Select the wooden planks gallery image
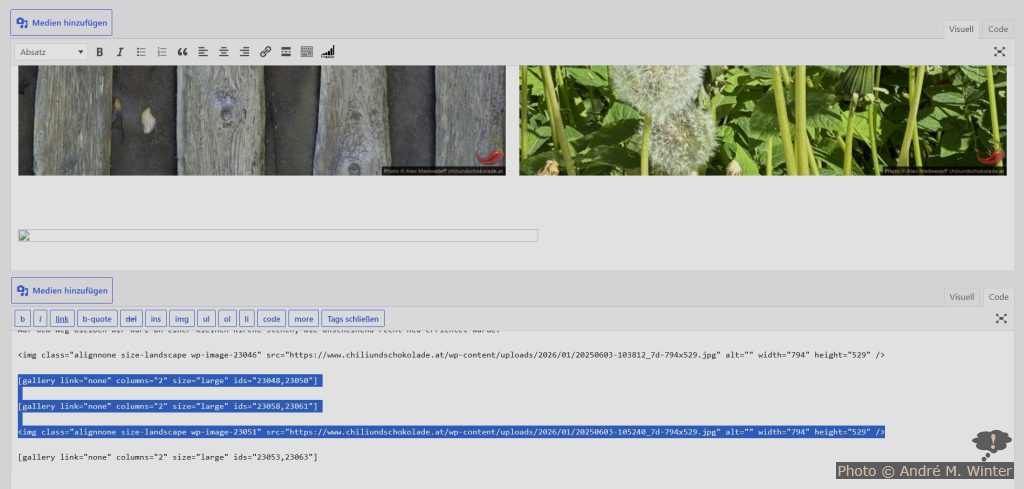This screenshot has width=1024, height=489. pyautogui.click(x=262, y=120)
